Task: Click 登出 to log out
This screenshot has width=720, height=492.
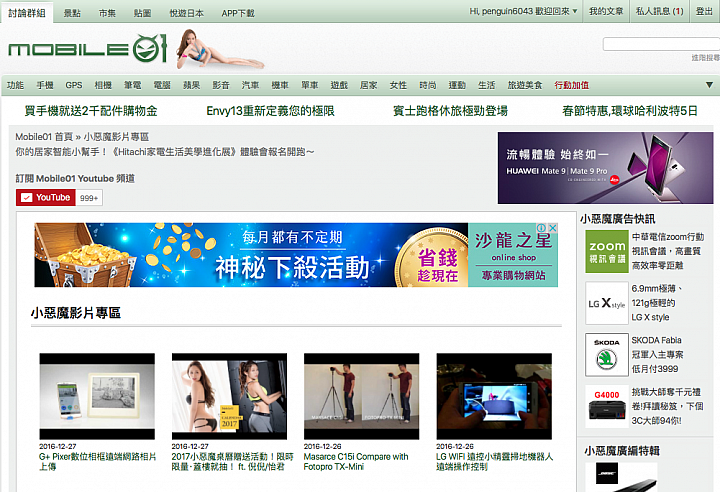Action: pyautogui.click(x=704, y=11)
